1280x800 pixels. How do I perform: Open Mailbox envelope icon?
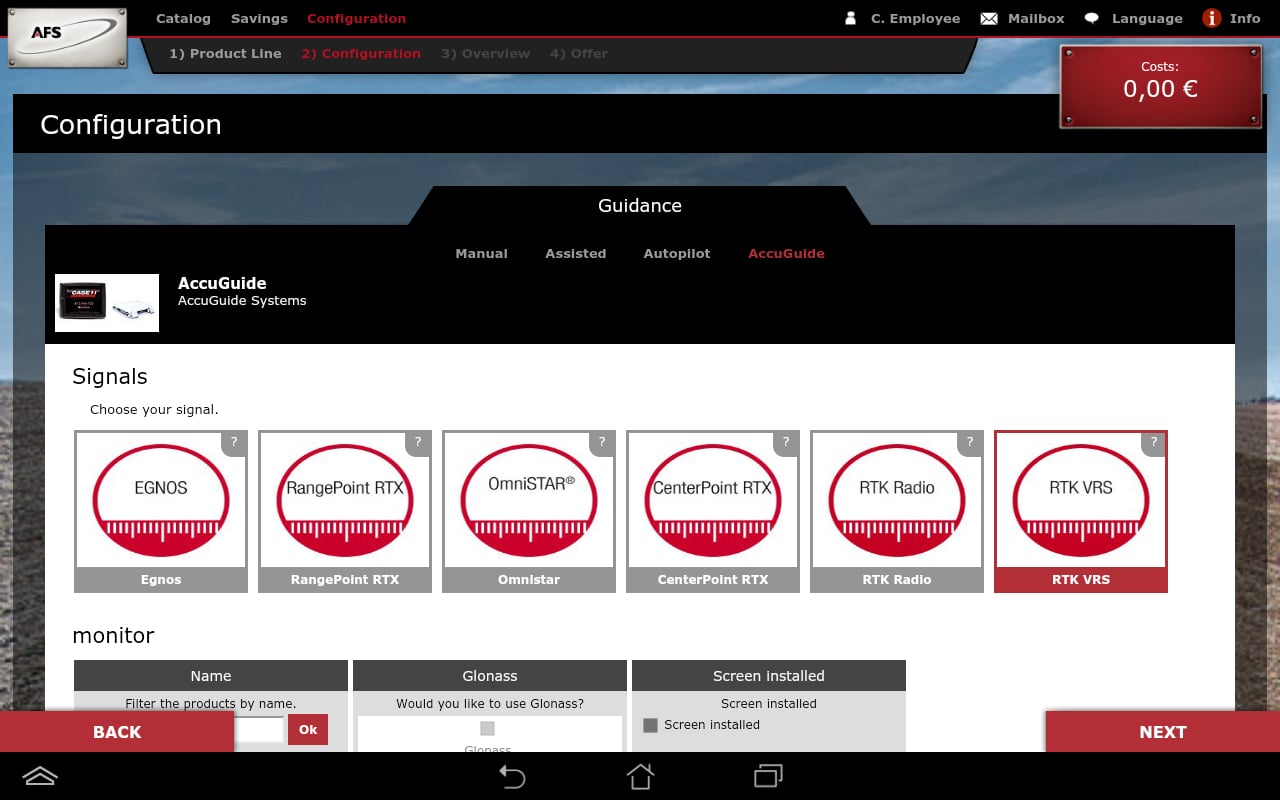tap(989, 18)
